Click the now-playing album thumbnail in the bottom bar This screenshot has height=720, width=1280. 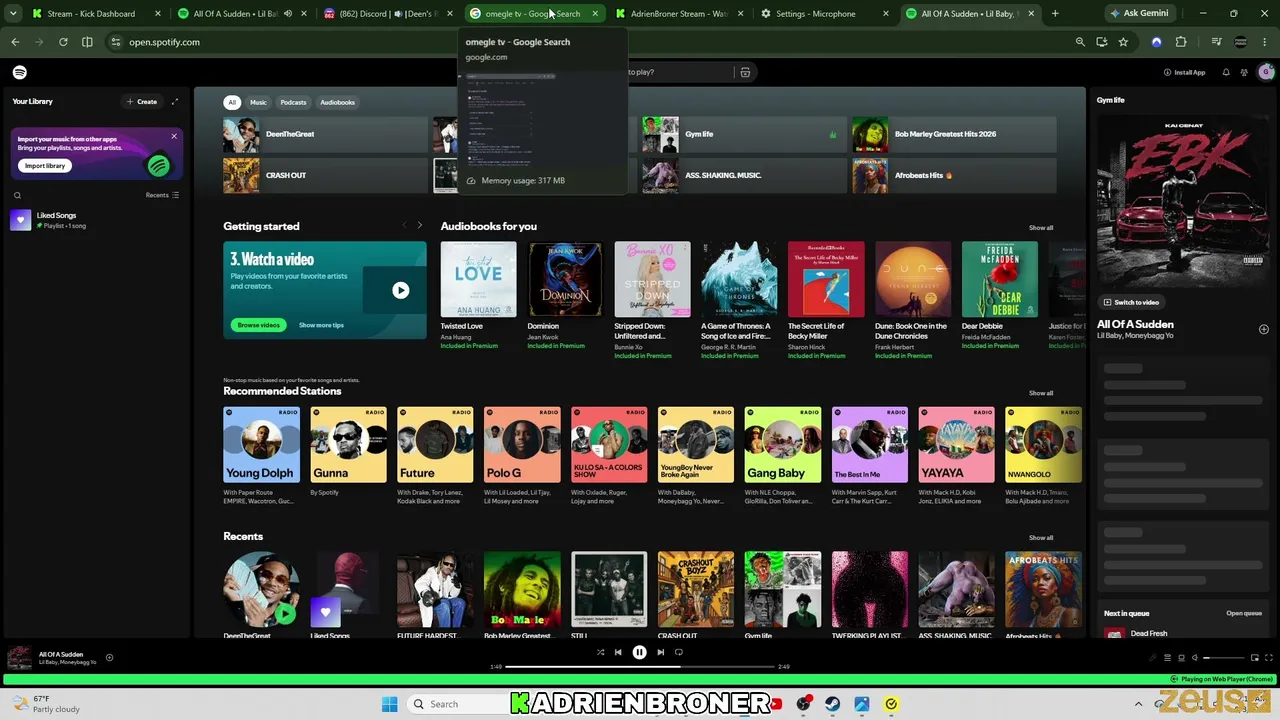pyautogui.click(x=19, y=657)
